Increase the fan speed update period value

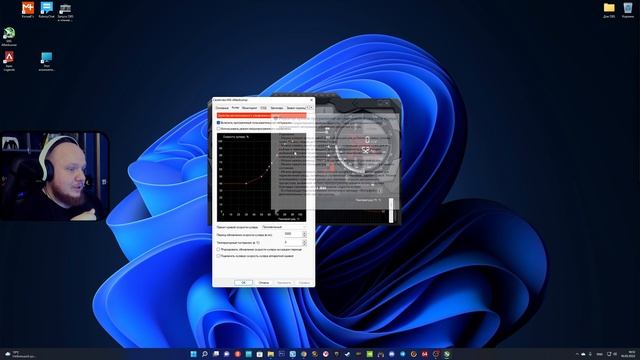click(304, 233)
